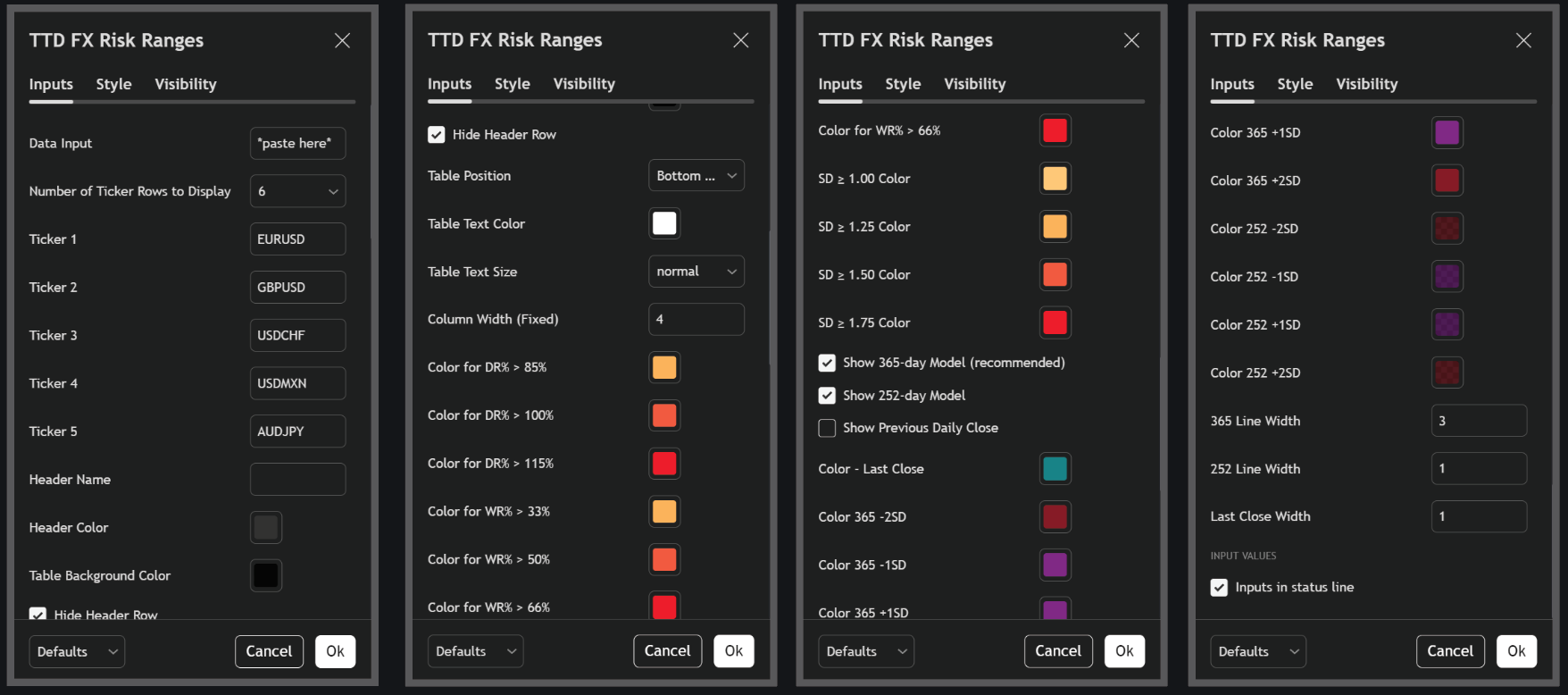1568x695 pixels.
Task: Open Color 252 +1SD swatch
Action: coord(1447,325)
